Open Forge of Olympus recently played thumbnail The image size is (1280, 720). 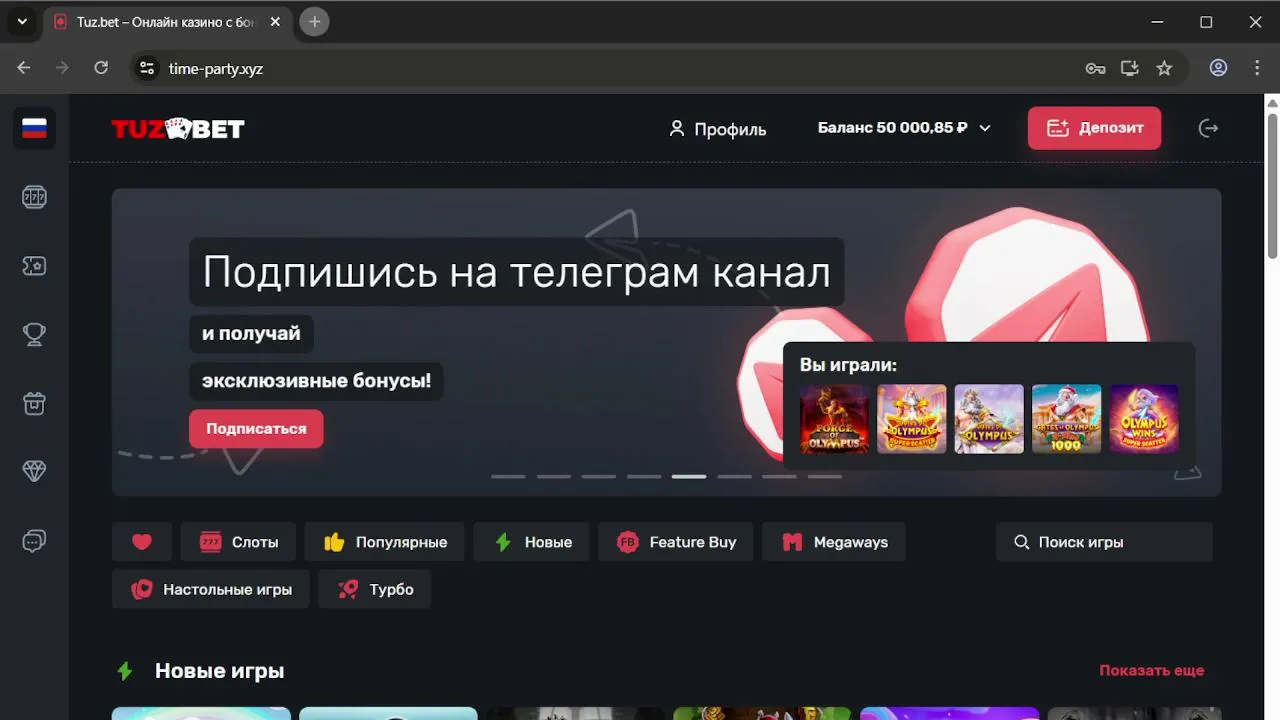[835, 419]
